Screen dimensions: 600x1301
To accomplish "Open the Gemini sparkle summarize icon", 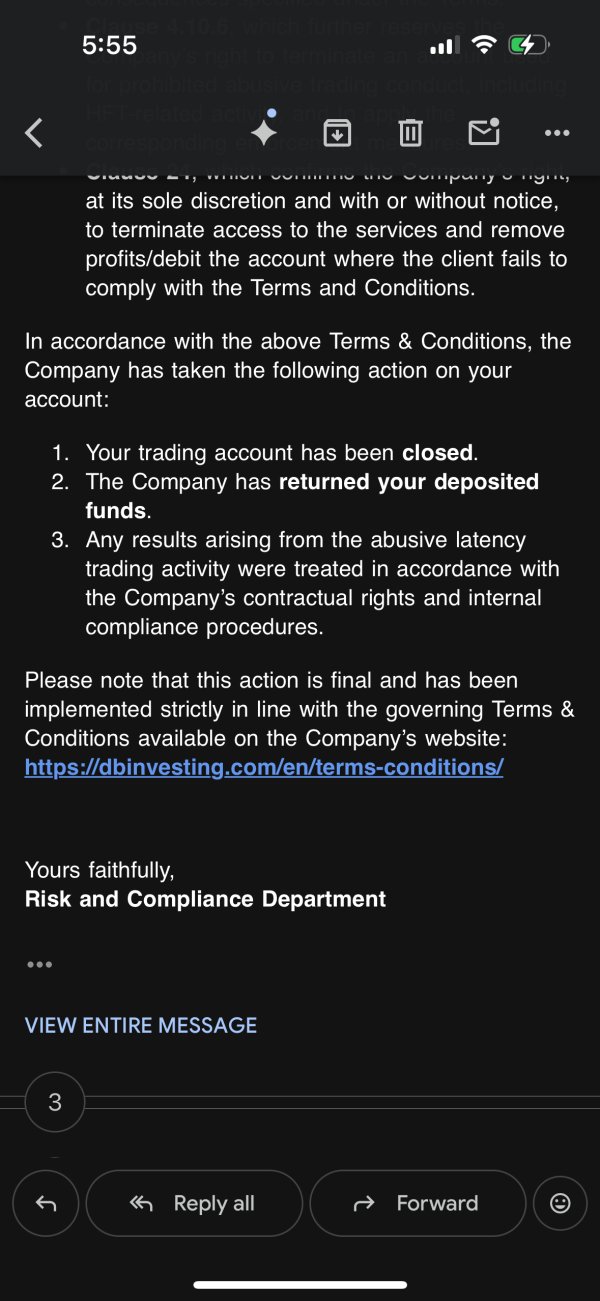I will click(x=264, y=132).
